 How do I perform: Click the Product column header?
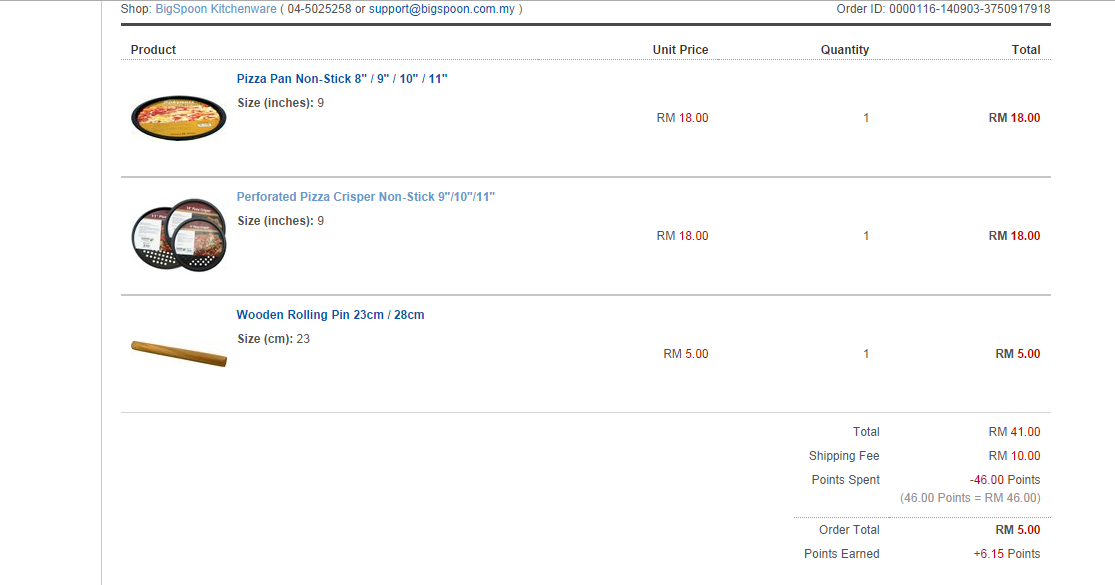[153, 50]
